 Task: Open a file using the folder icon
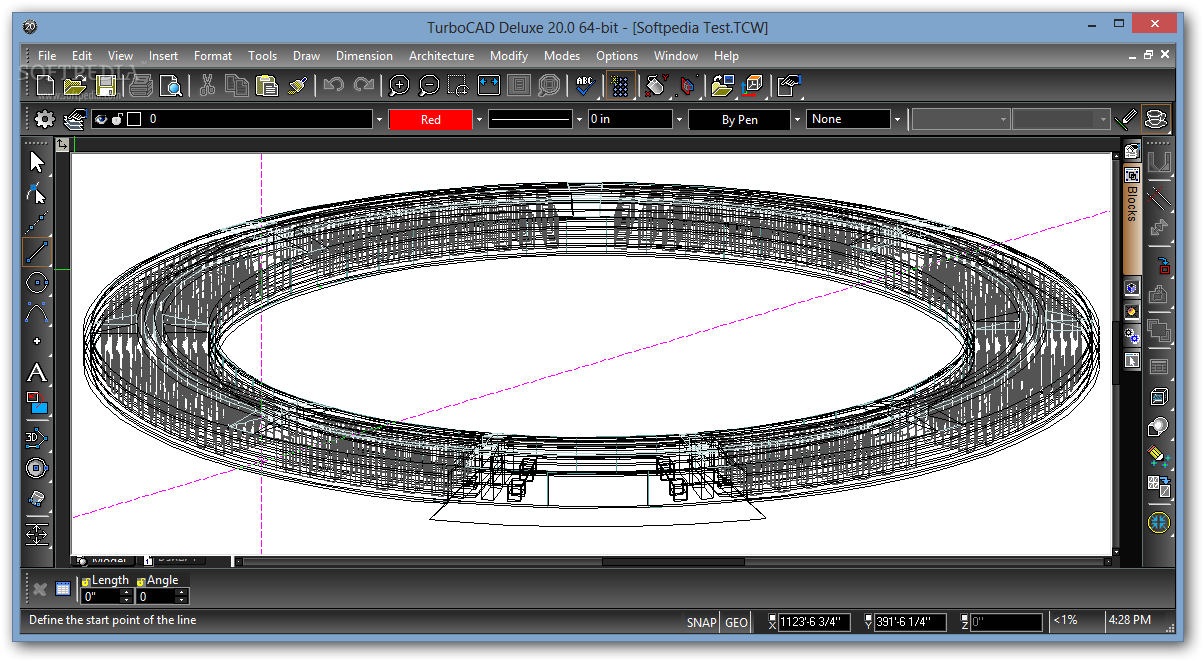click(x=75, y=86)
